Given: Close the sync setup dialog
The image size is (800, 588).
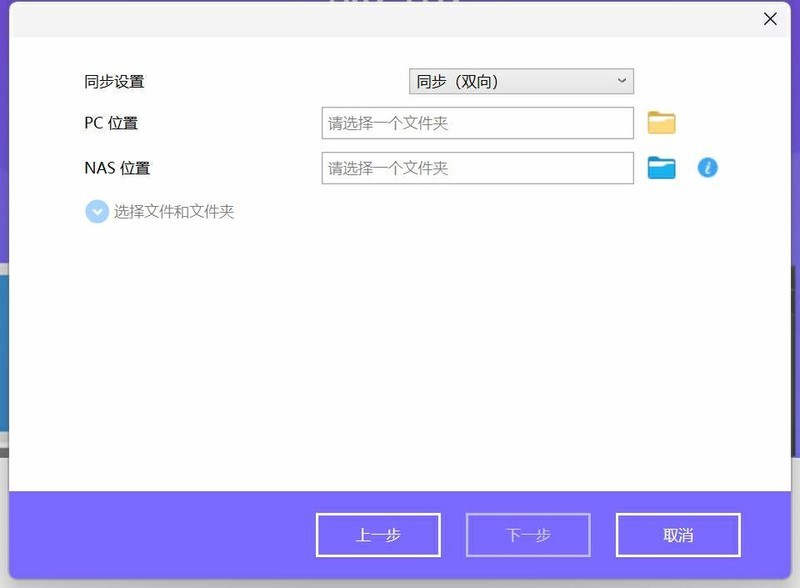Looking at the screenshot, I should coord(770,19).
